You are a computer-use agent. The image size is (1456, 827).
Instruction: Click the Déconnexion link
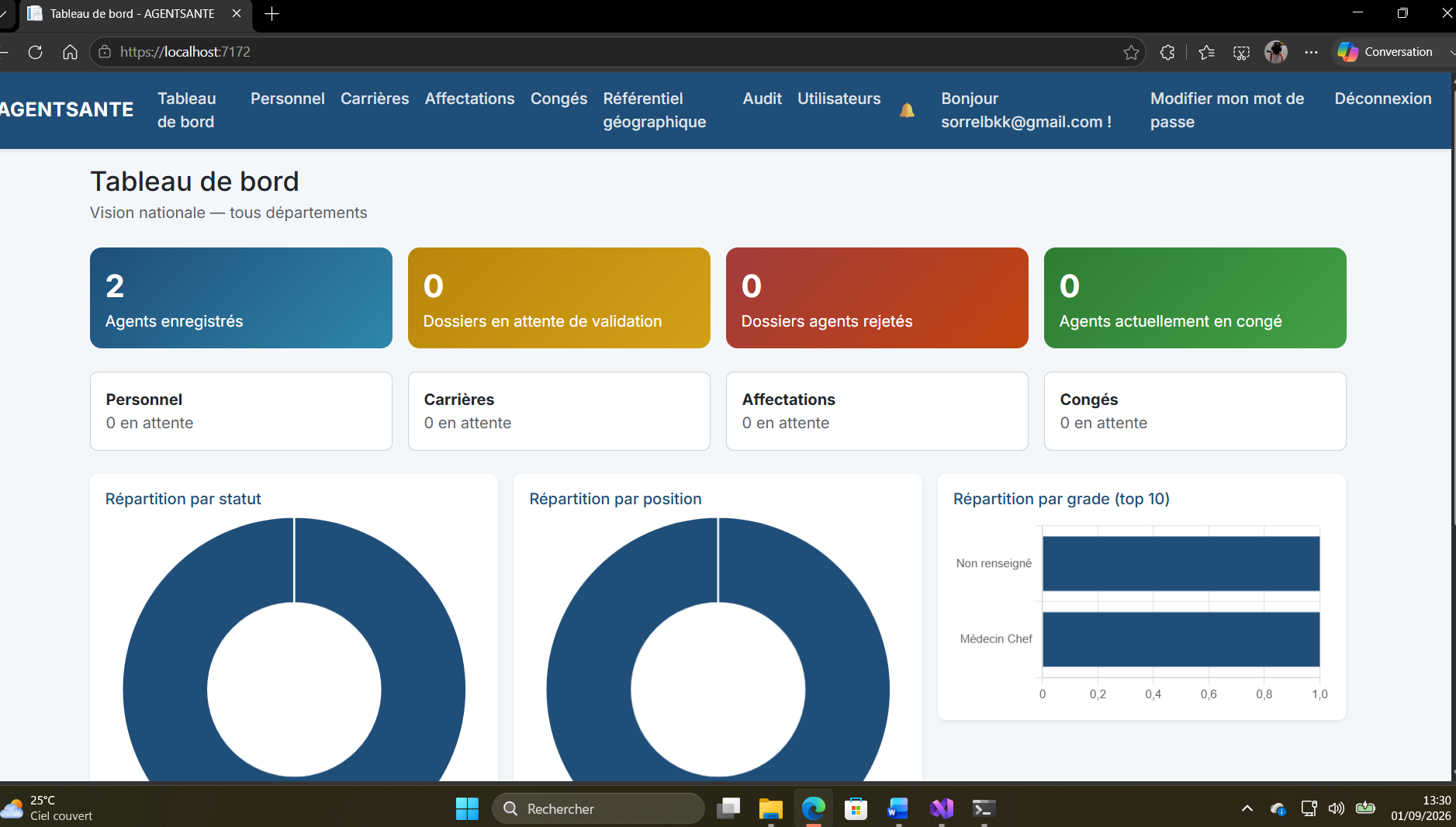coord(1383,99)
